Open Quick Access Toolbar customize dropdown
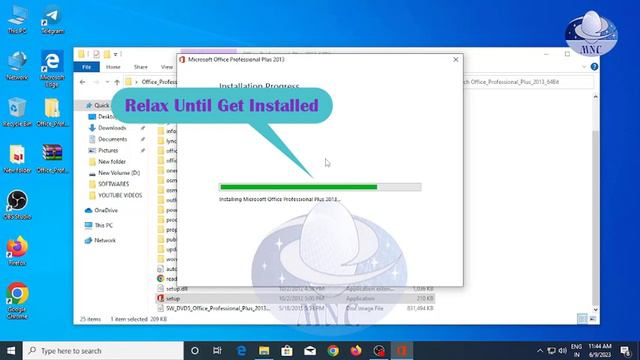This screenshot has width=640, height=360. [116, 54]
